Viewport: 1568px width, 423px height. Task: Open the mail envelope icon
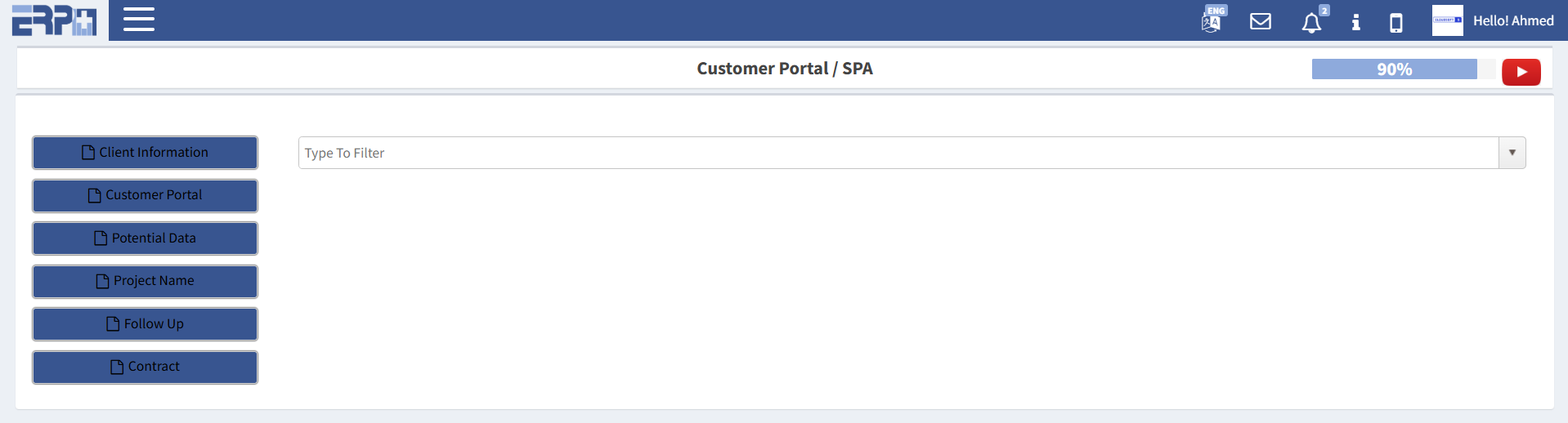[x=1261, y=21]
